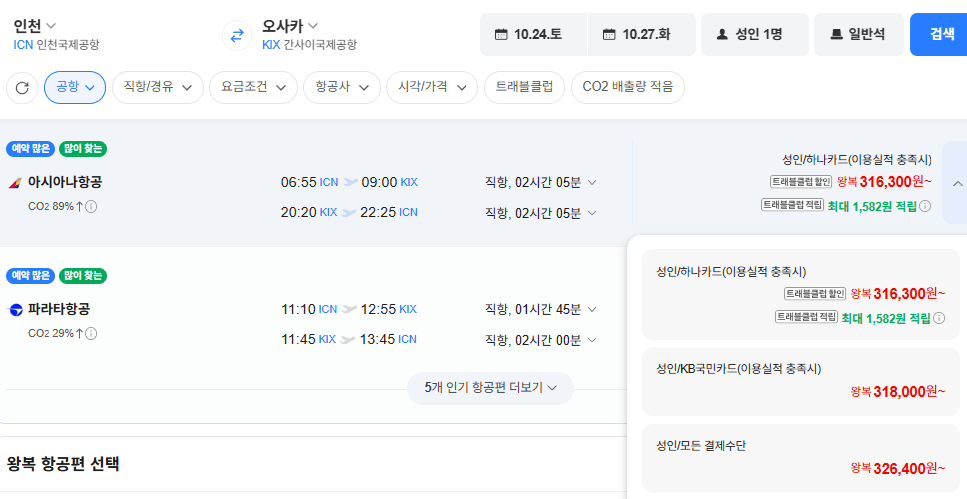
Task: Click the Asiana Airlines logo
Action: (15, 183)
